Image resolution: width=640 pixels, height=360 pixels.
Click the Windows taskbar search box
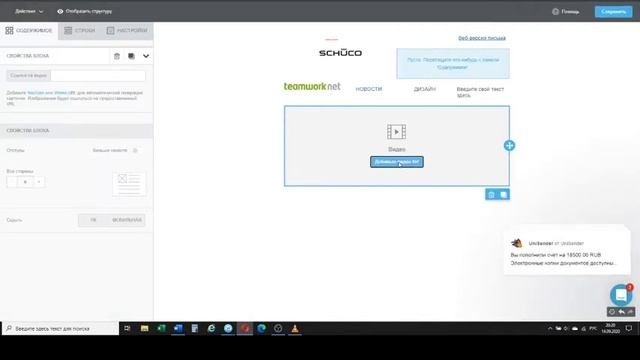[60, 328]
